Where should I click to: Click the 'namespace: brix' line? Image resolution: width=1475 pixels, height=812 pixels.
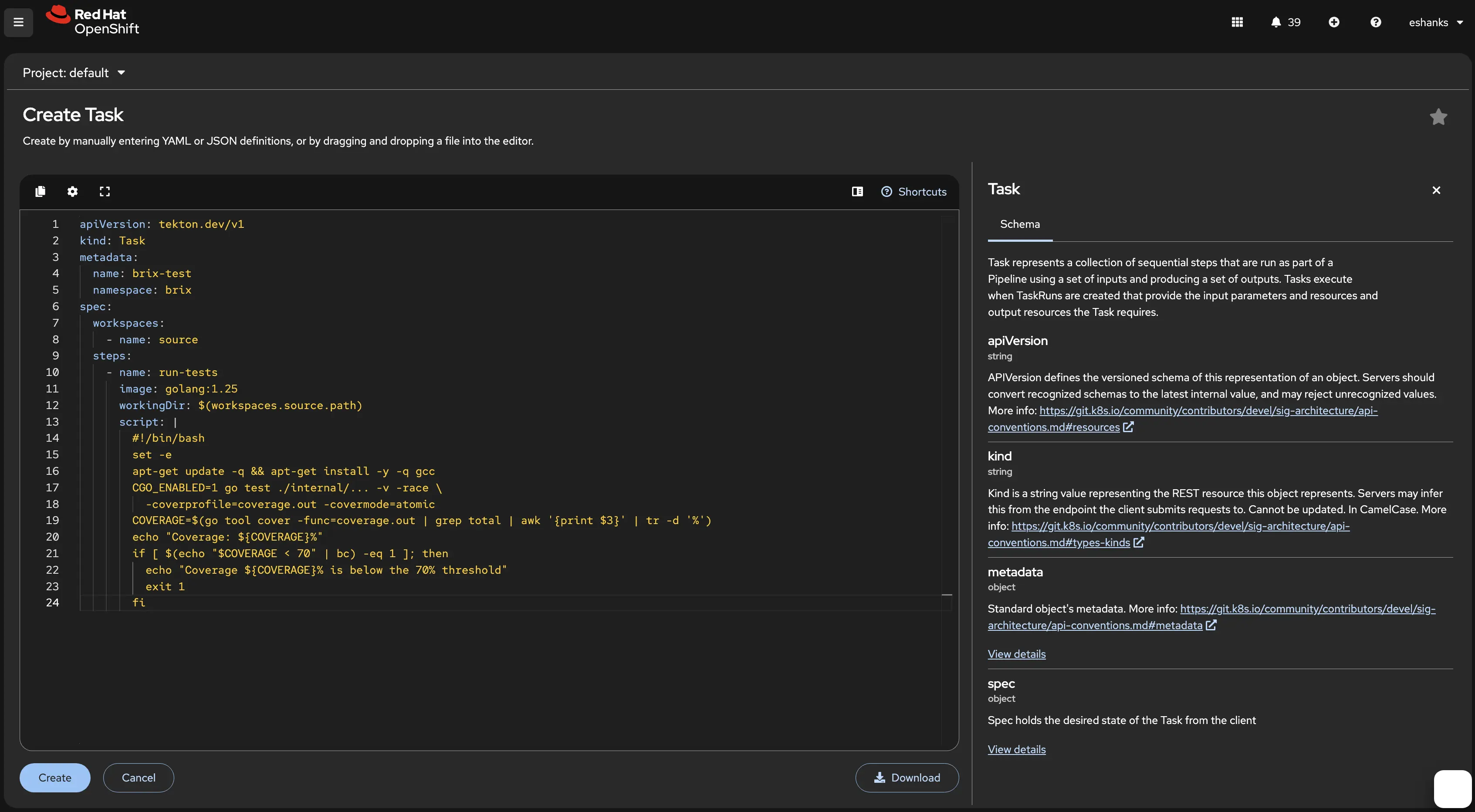[142, 290]
